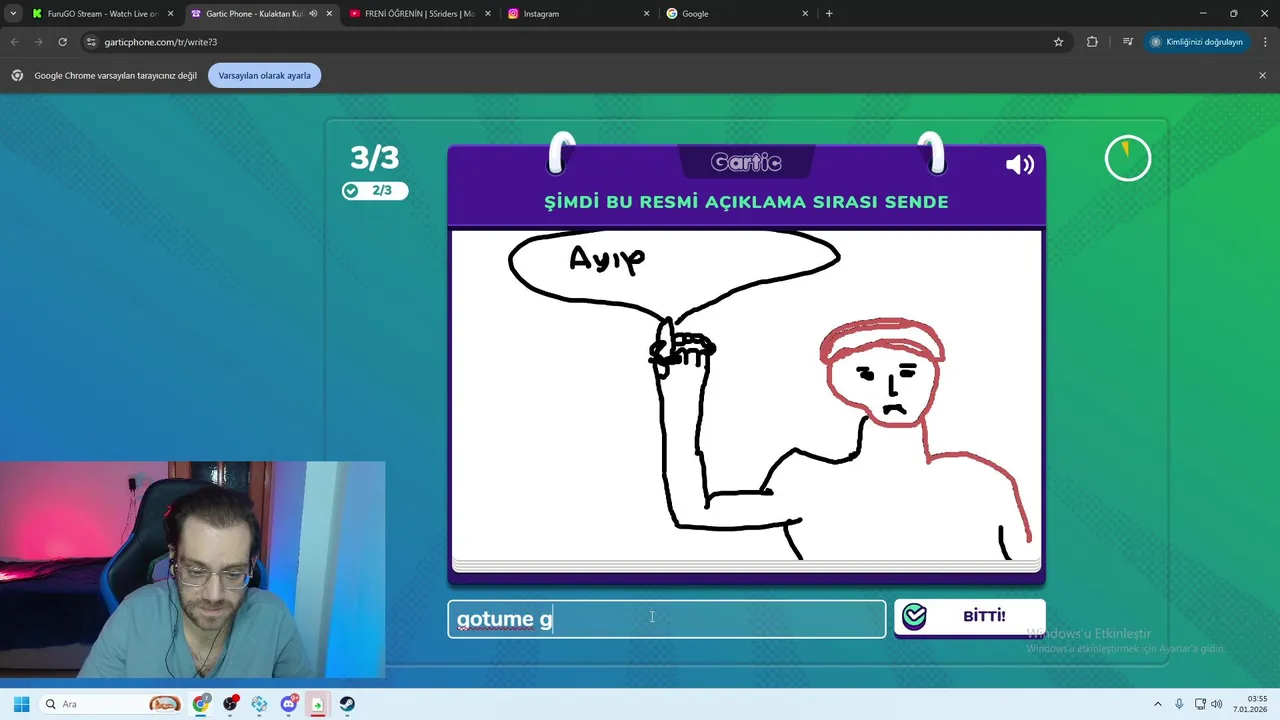Open the Windows Start menu
1280x720 pixels.
[21, 704]
